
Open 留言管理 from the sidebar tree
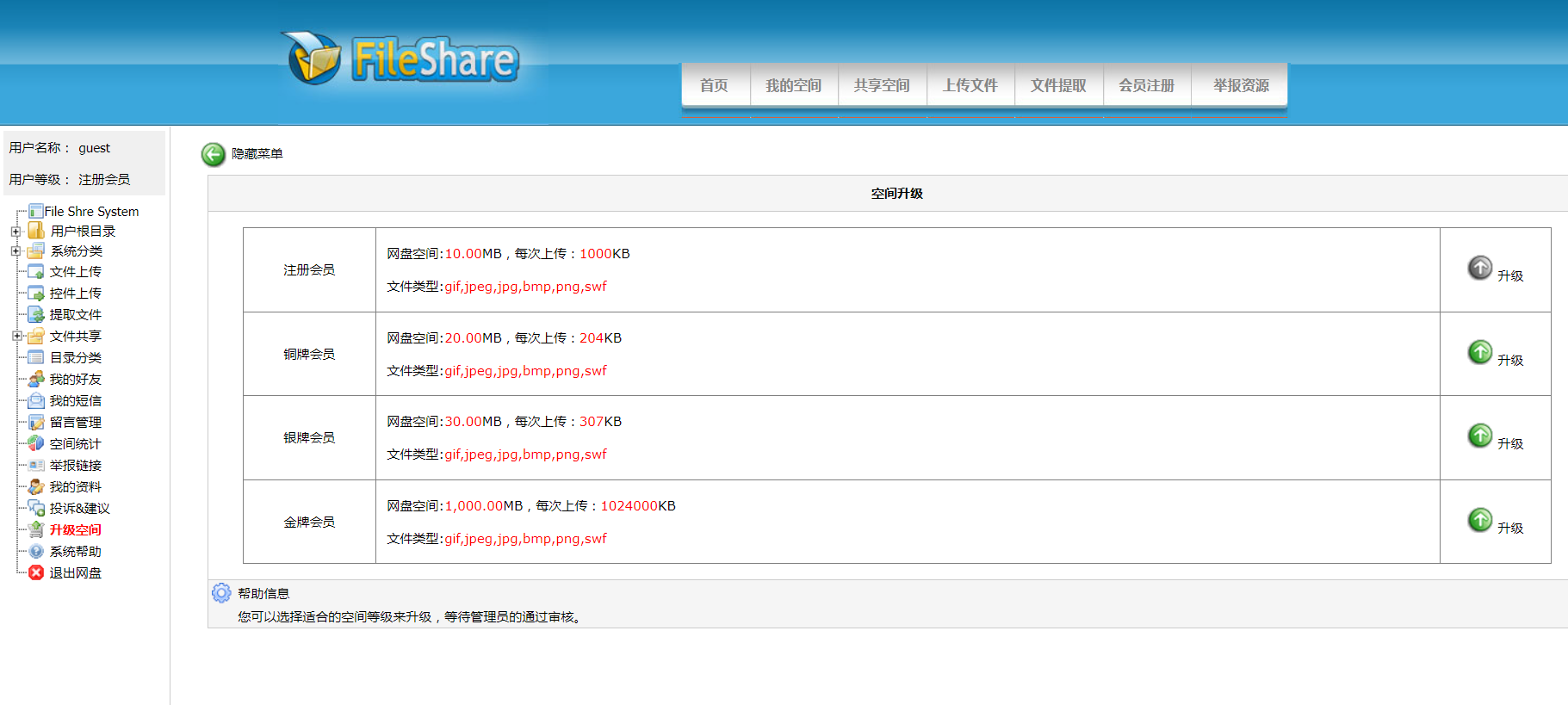pos(76,423)
